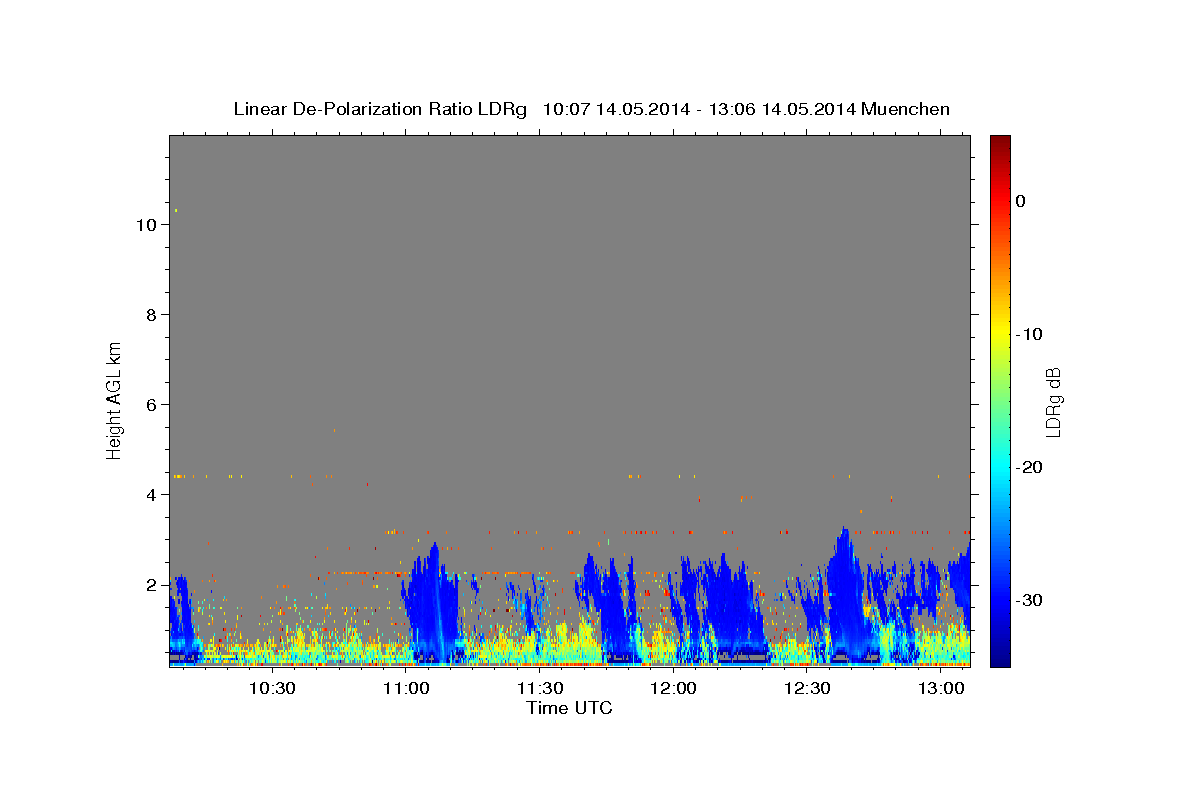Click the 'Time UTC' x-axis label
1200x800 pixels.
tap(569, 708)
